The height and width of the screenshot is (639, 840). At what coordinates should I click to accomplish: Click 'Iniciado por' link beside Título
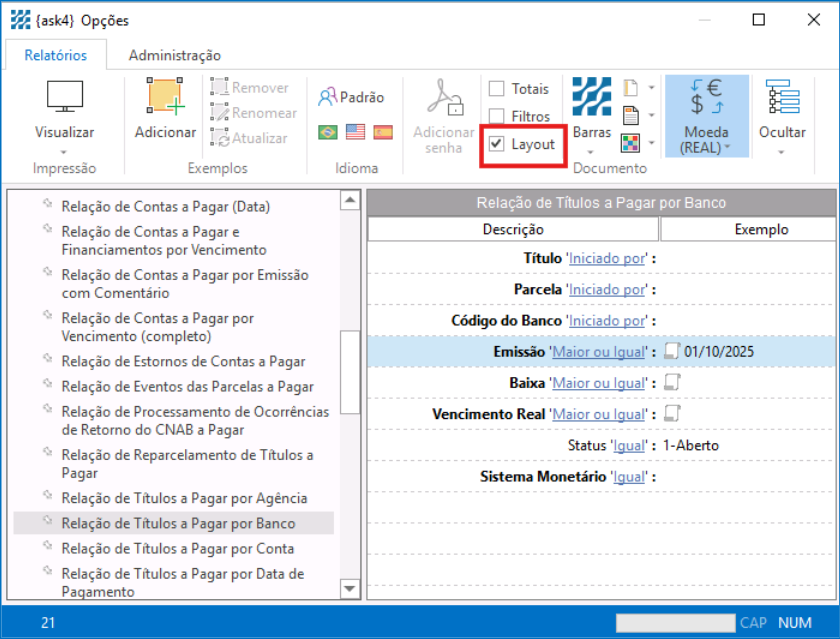[607, 258]
